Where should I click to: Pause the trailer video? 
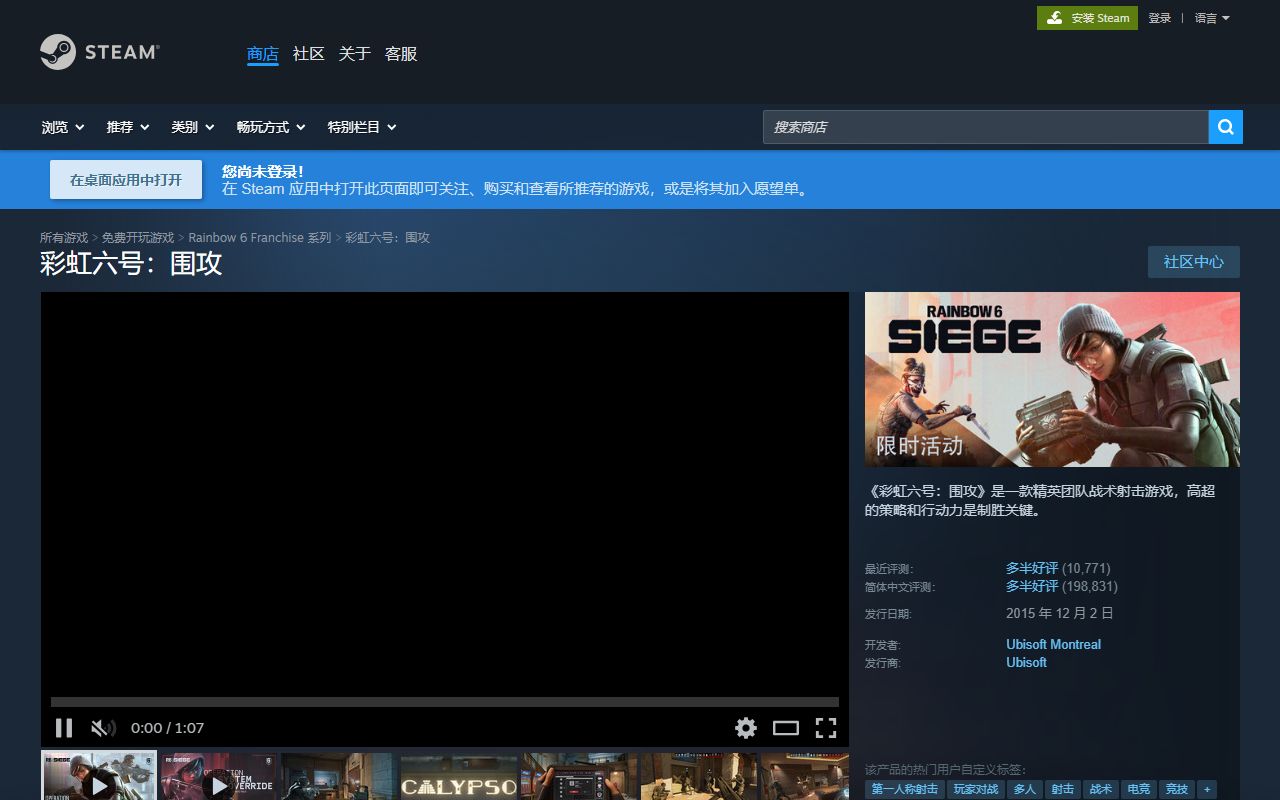pos(64,728)
